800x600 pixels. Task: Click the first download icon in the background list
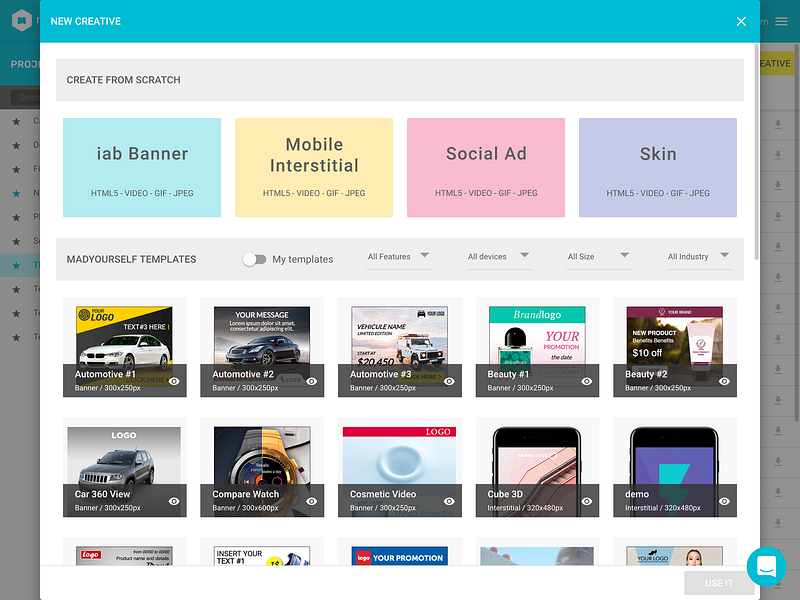click(778, 124)
